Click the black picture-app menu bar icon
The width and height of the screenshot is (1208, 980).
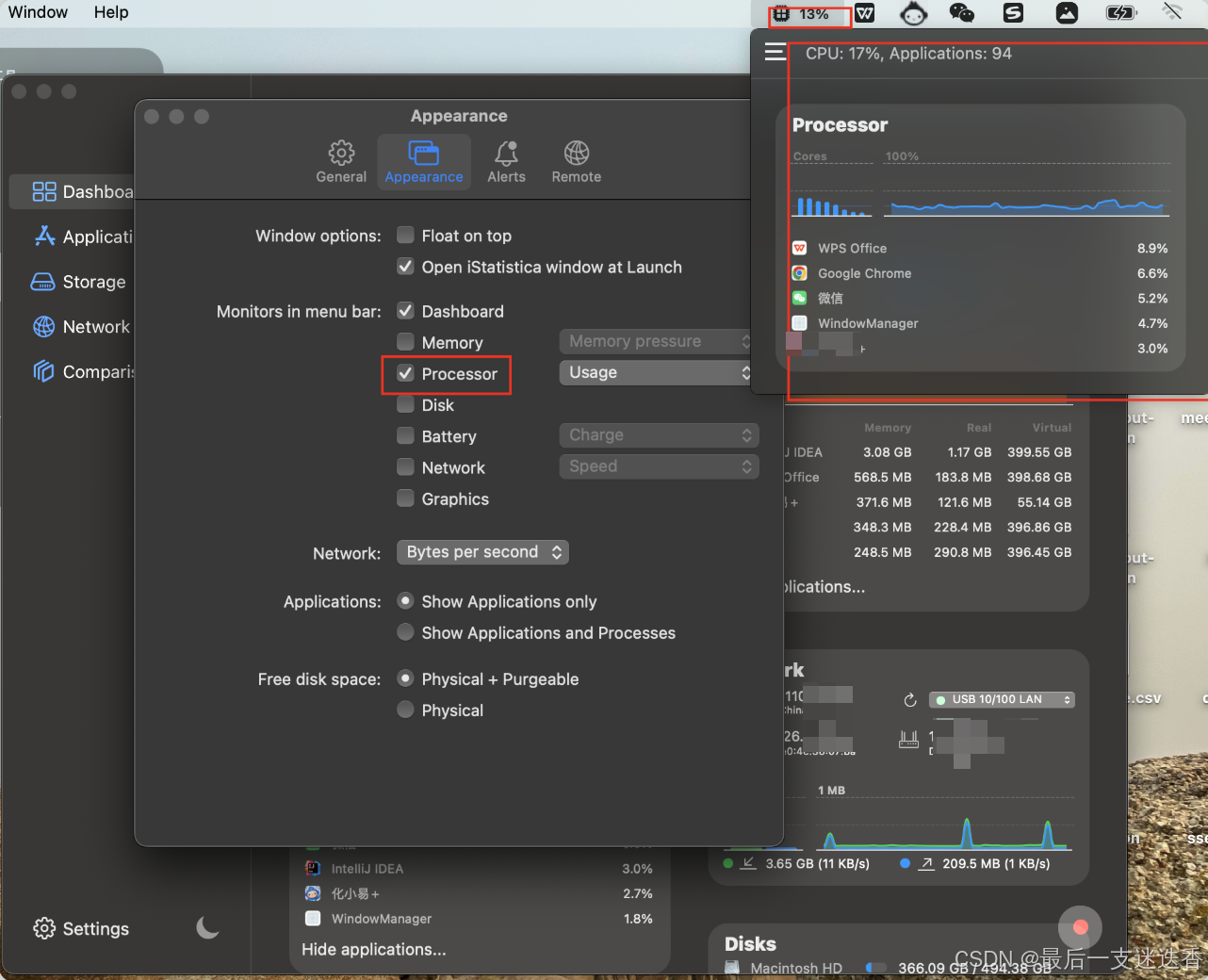pos(1066,13)
